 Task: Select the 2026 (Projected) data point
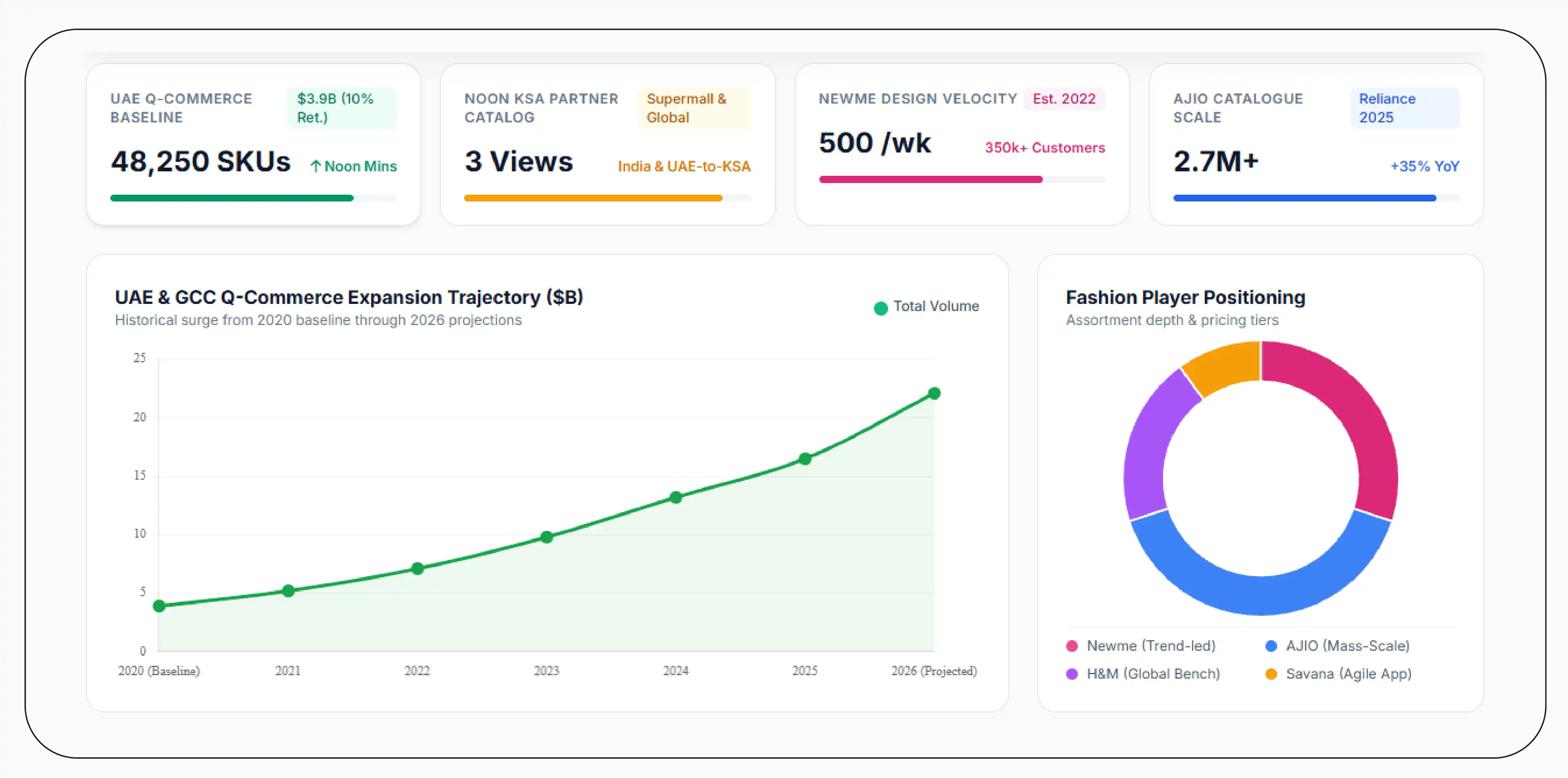(934, 394)
